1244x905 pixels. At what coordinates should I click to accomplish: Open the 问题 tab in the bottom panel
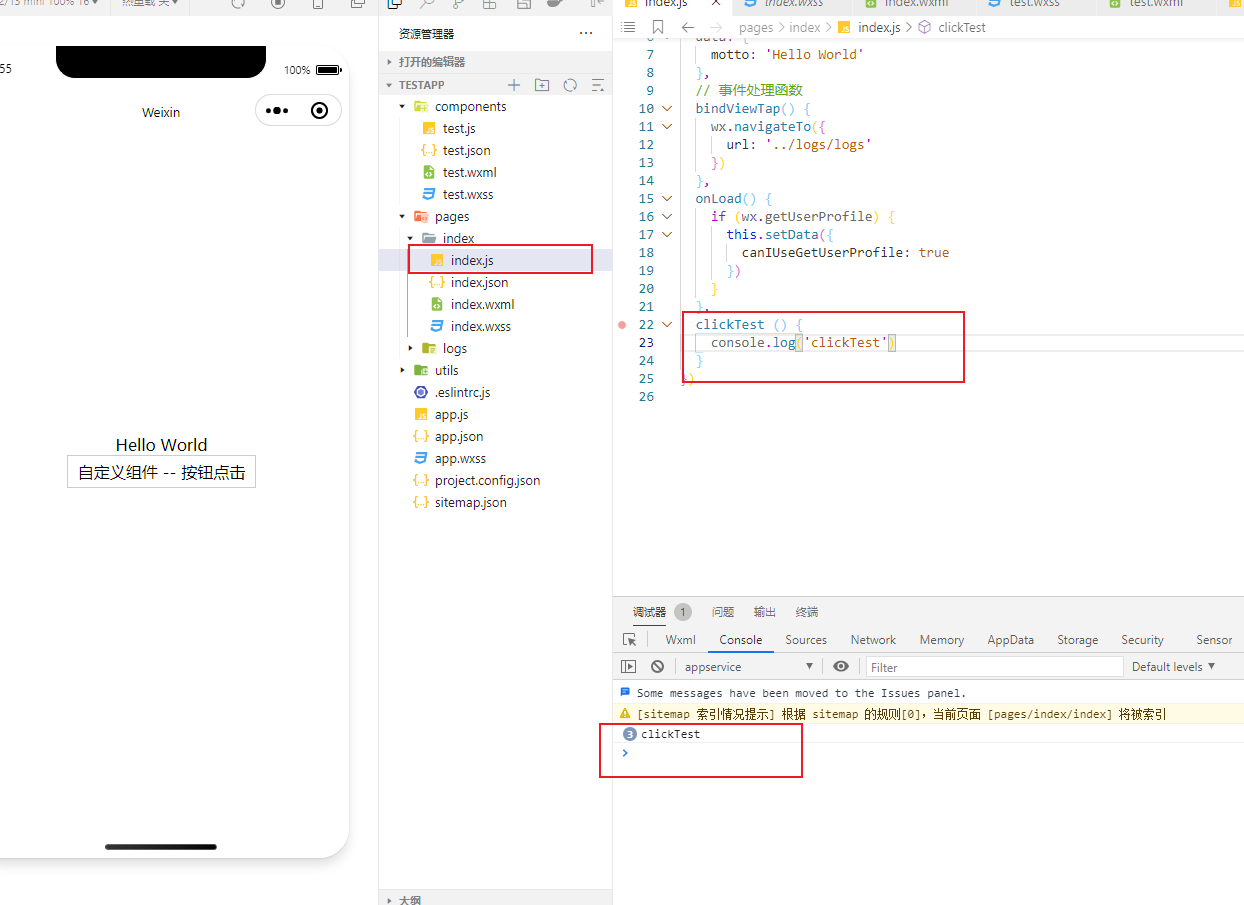click(x=722, y=612)
